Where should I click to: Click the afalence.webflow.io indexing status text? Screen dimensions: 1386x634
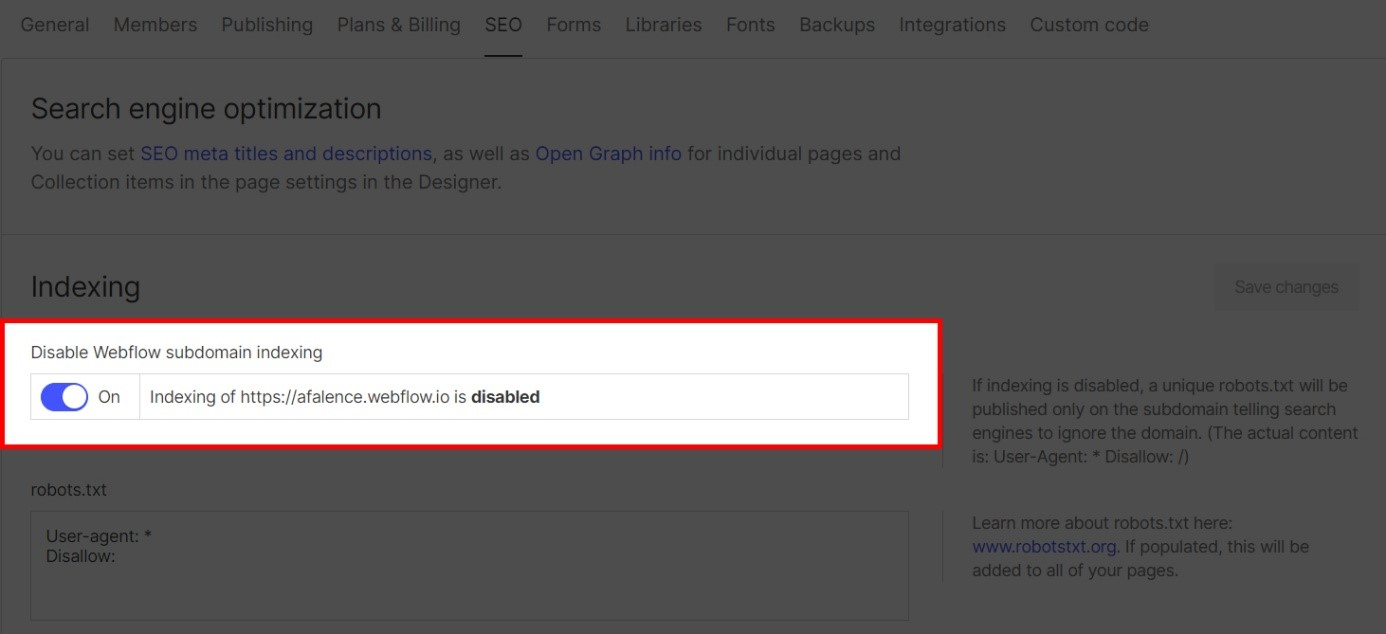tap(345, 397)
